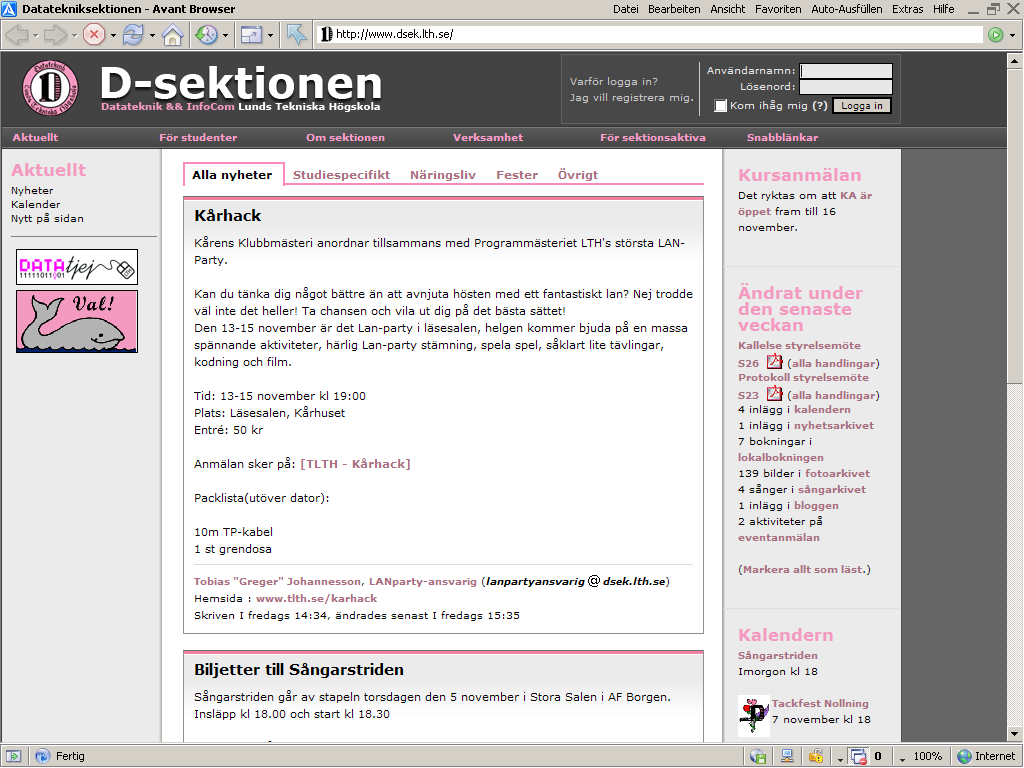This screenshot has width=1024, height=768.
Task: Click the status bar icon left of Fertig
Action: click(x=14, y=756)
